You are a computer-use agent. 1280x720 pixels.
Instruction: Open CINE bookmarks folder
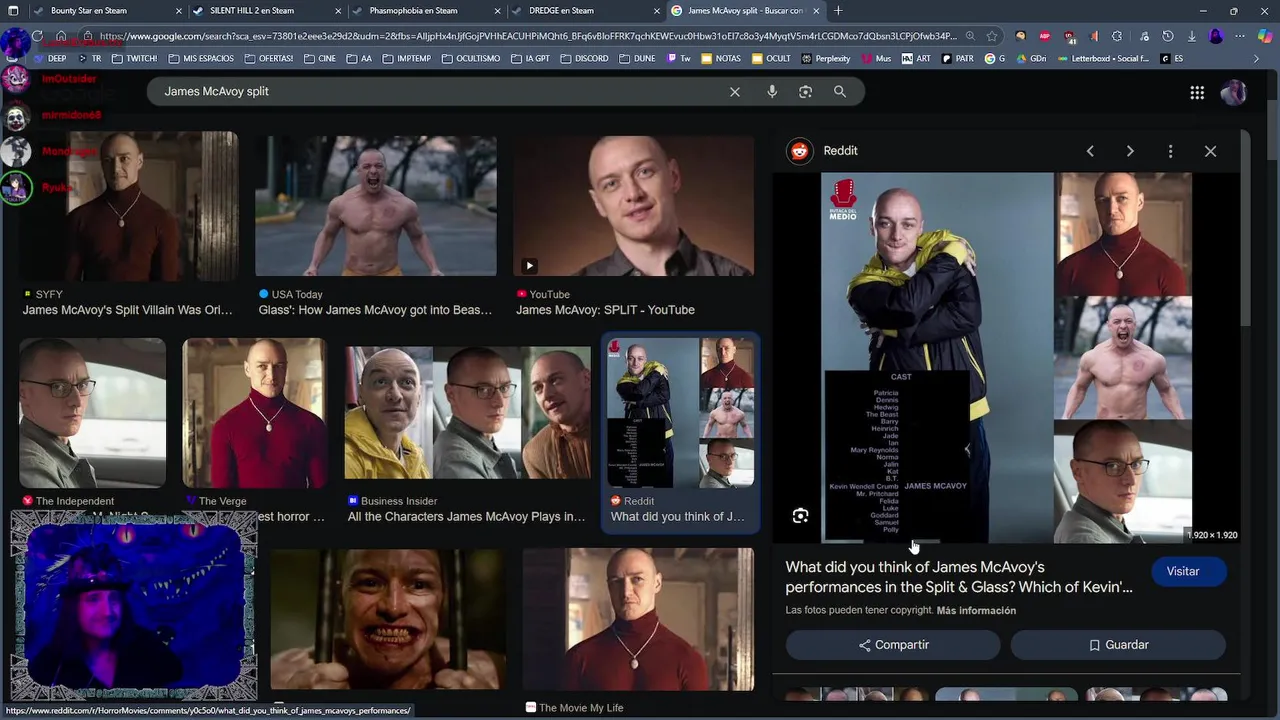point(318,59)
